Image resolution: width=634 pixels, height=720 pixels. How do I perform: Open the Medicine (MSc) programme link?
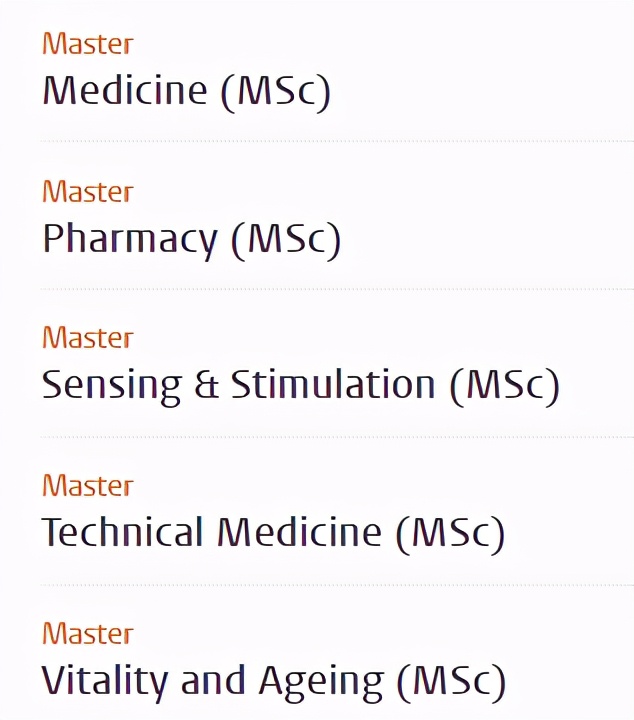pos(185,92)
